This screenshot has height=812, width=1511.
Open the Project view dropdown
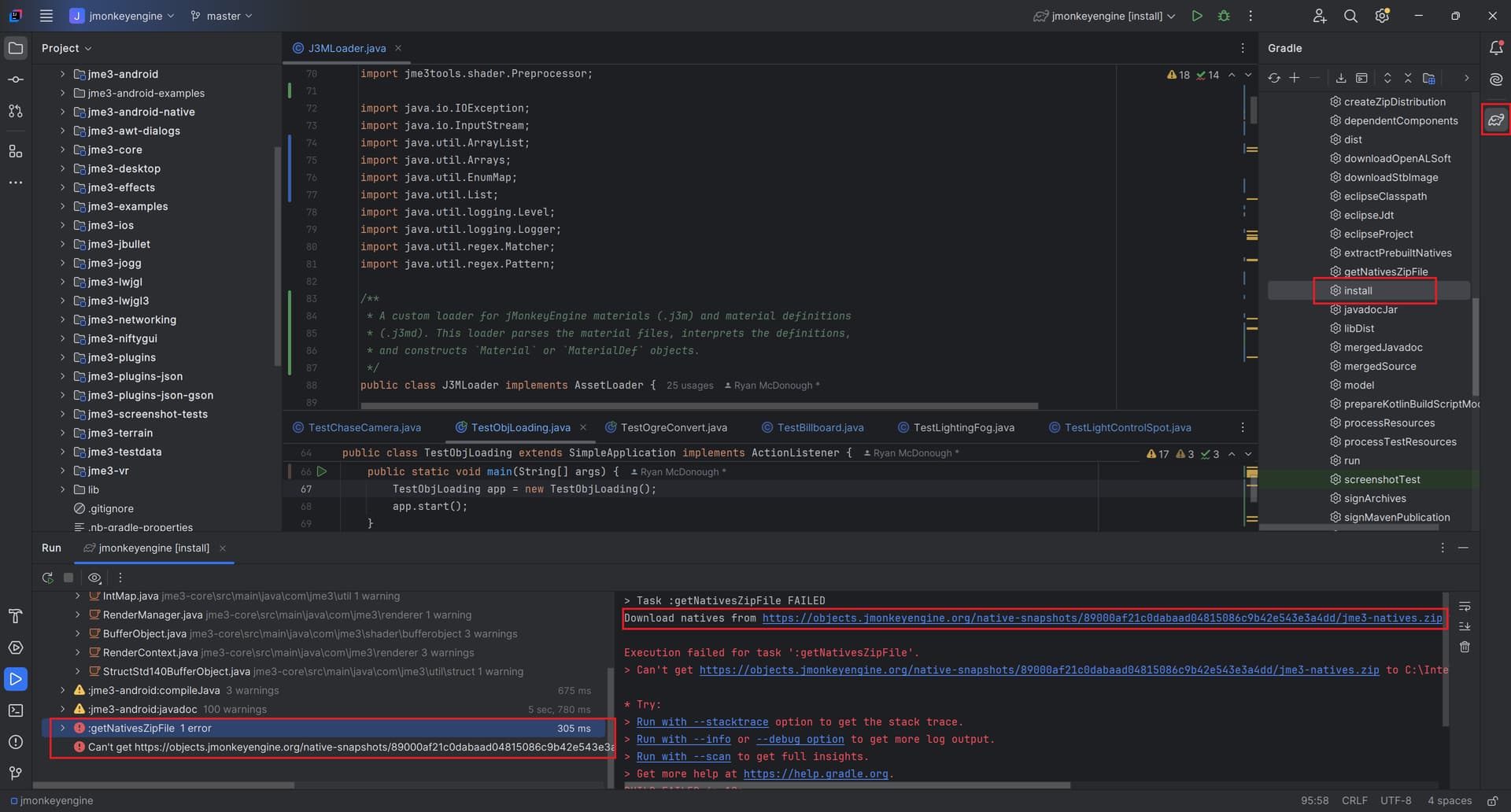click(67, 48)
